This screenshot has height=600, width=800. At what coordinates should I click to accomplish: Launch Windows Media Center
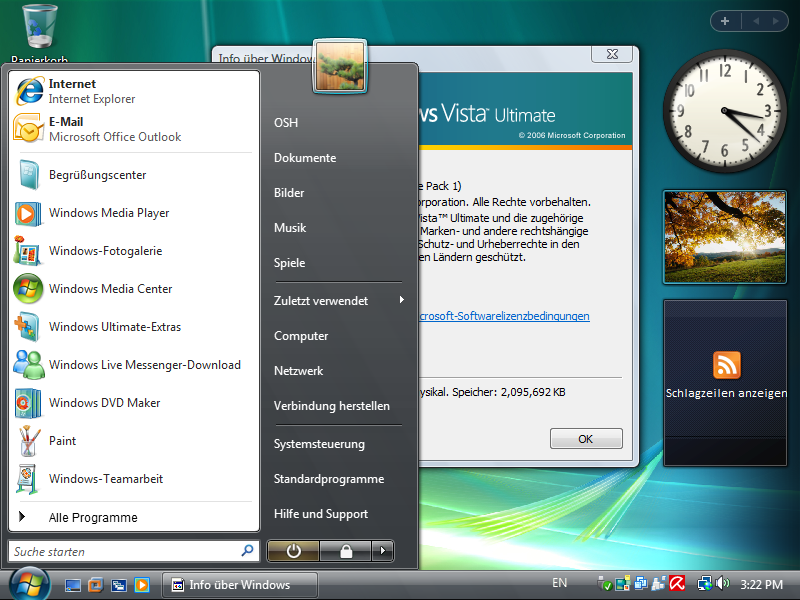pyautogui.click(x=110, y=289)
